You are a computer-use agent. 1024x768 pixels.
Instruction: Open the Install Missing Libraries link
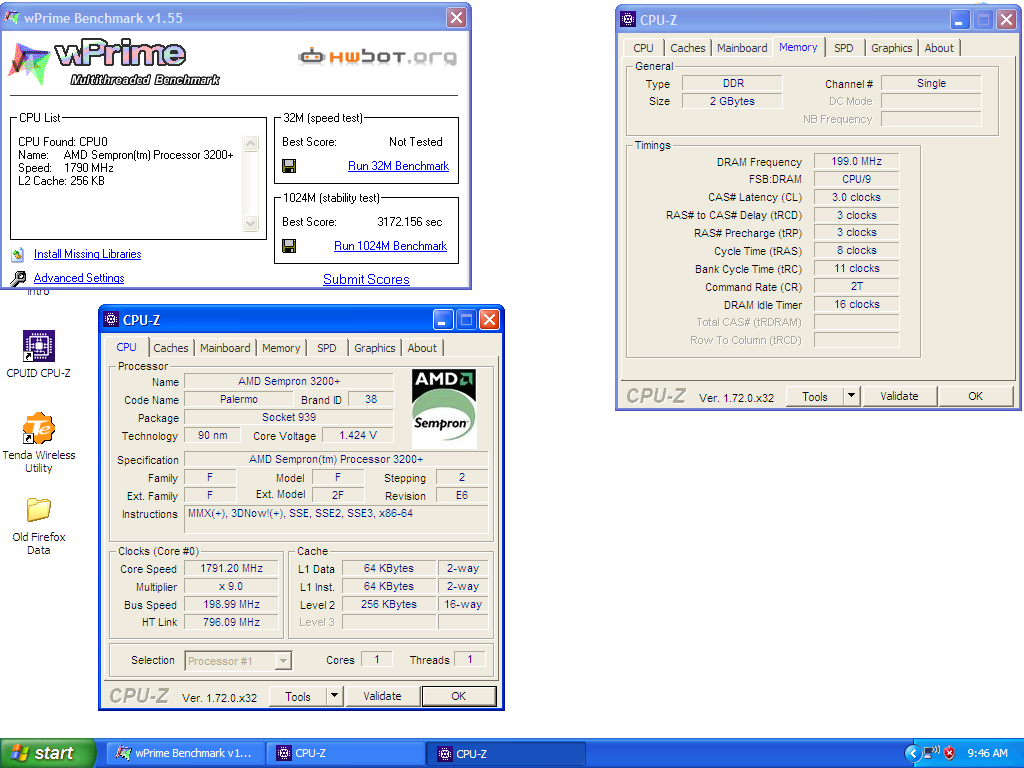point(88,254)
